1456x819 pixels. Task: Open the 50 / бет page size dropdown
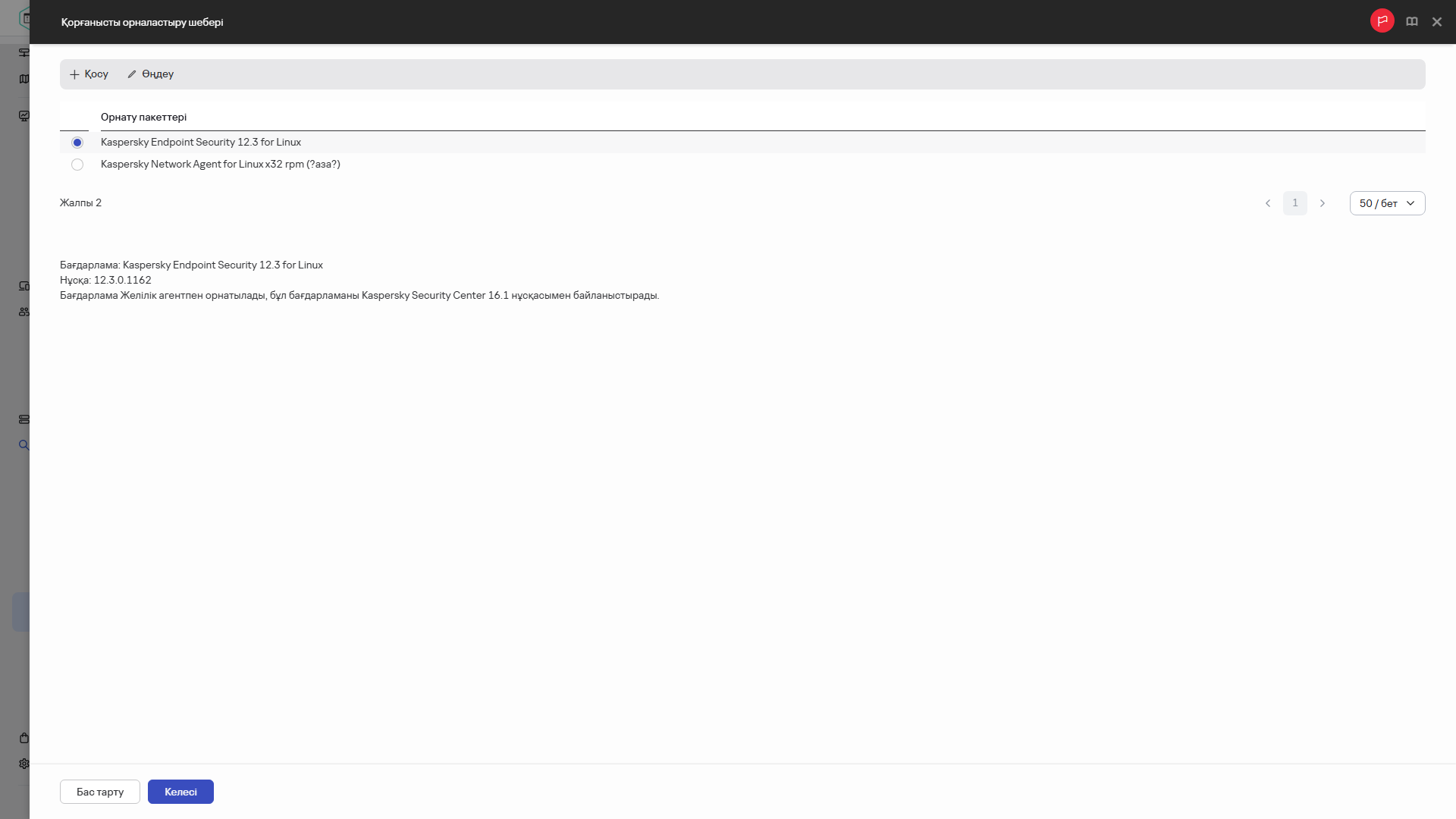click(x=1387, y=203)
